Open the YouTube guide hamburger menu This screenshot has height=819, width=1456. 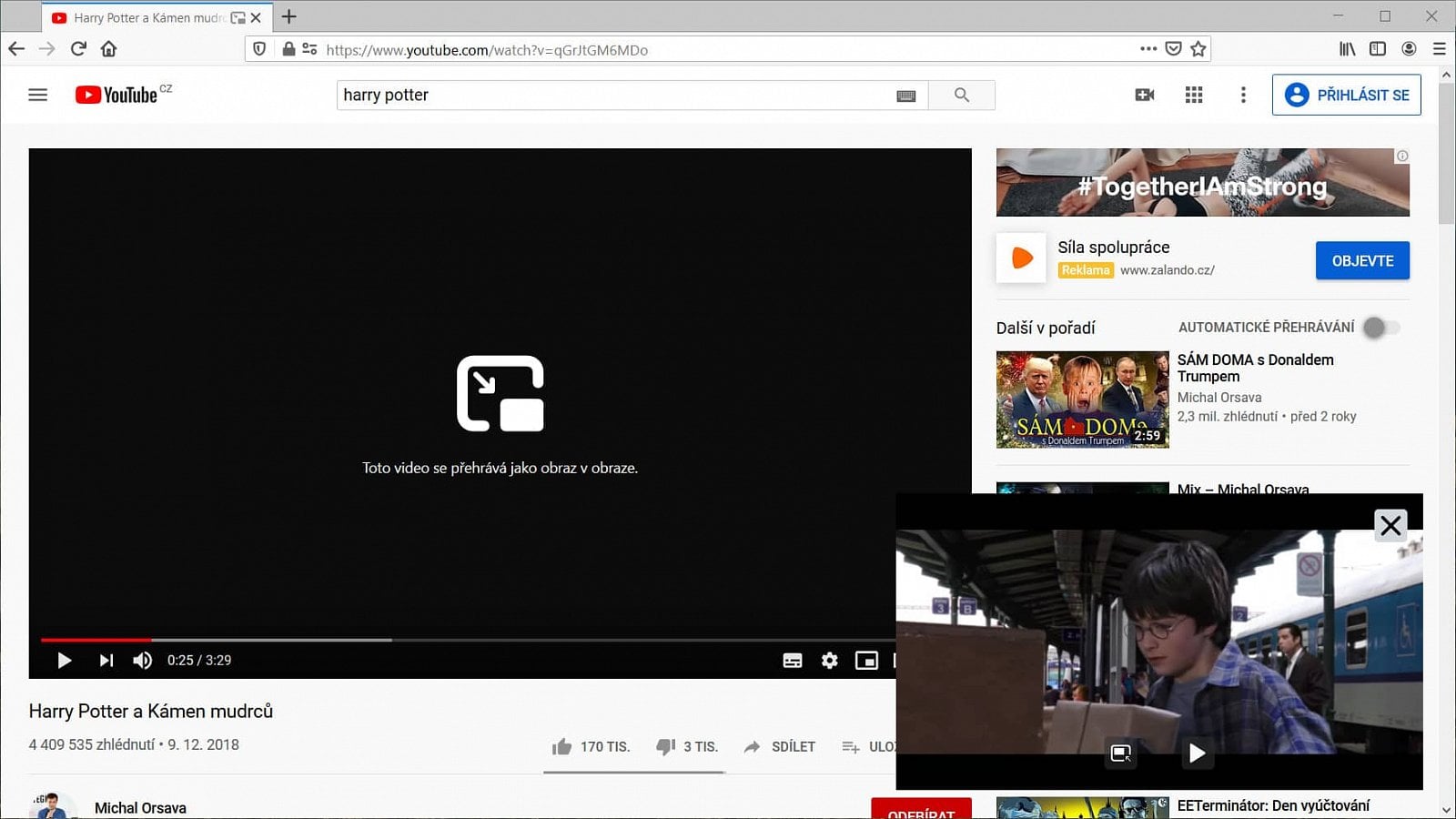pos(37,95)
